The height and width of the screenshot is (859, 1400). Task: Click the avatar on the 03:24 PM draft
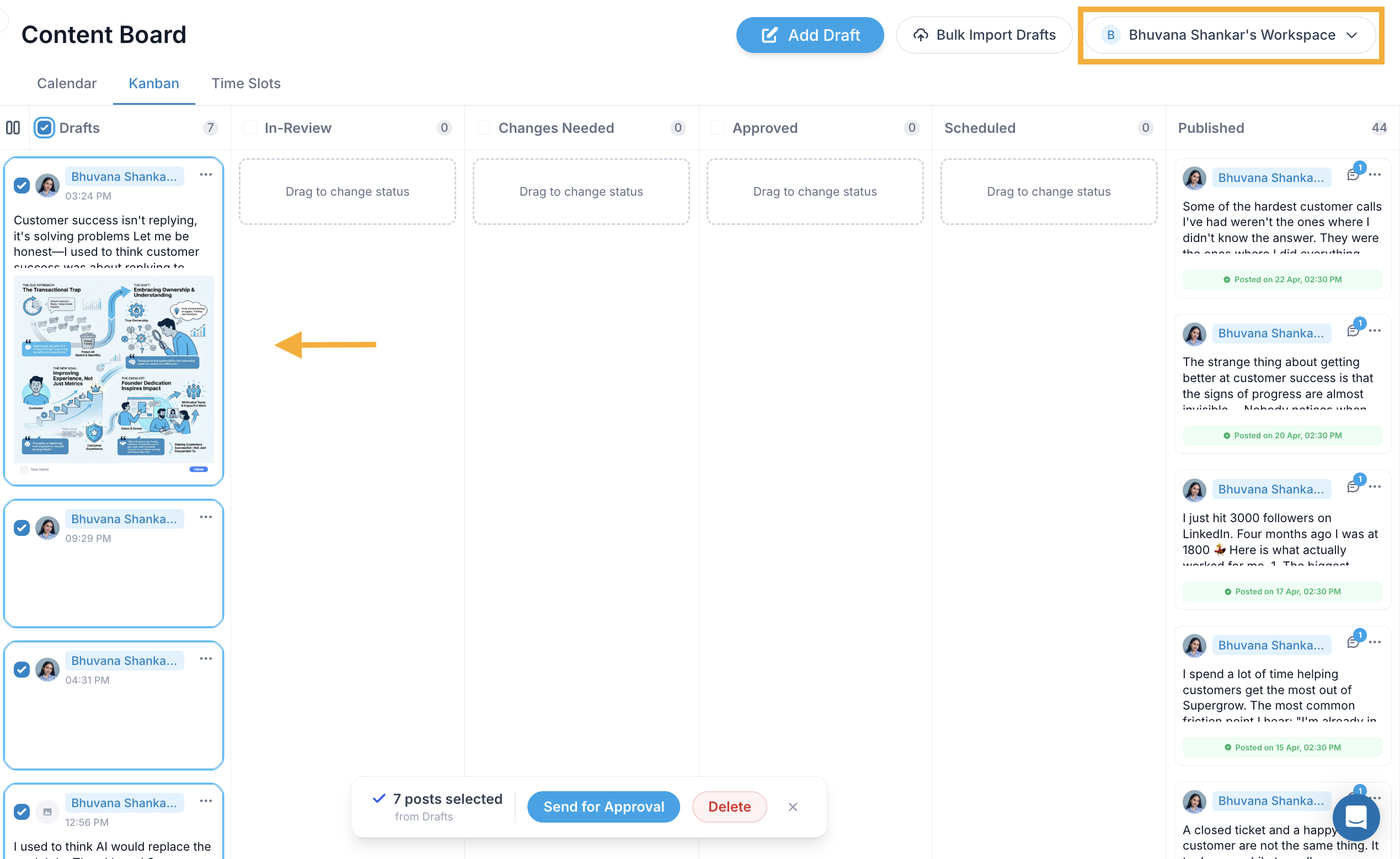[x=47, y=185]
